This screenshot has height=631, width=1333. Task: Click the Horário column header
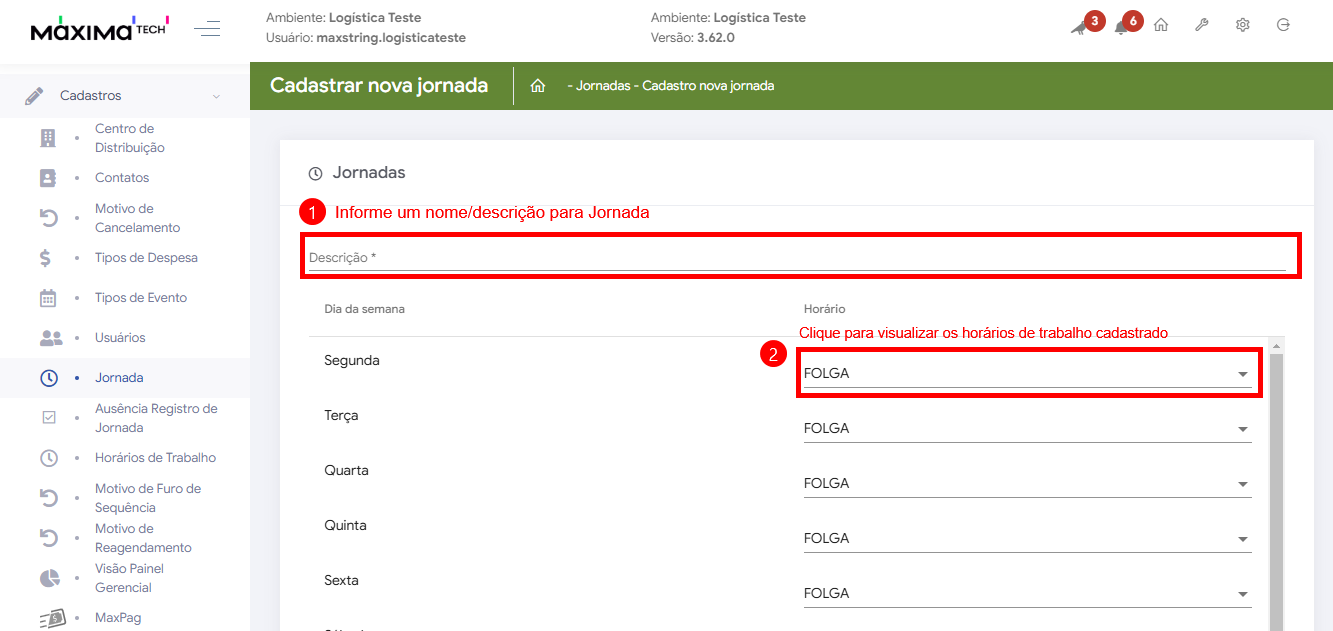click(825, 309)
